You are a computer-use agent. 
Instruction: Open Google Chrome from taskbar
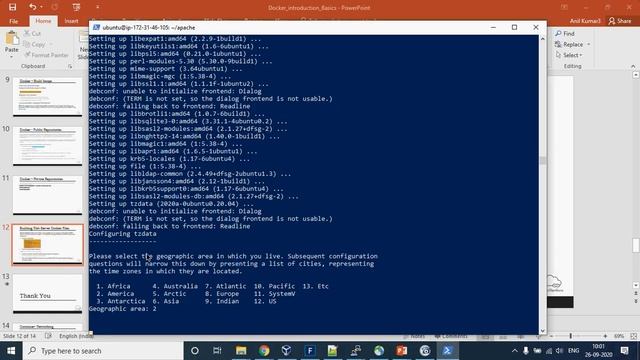264,351
